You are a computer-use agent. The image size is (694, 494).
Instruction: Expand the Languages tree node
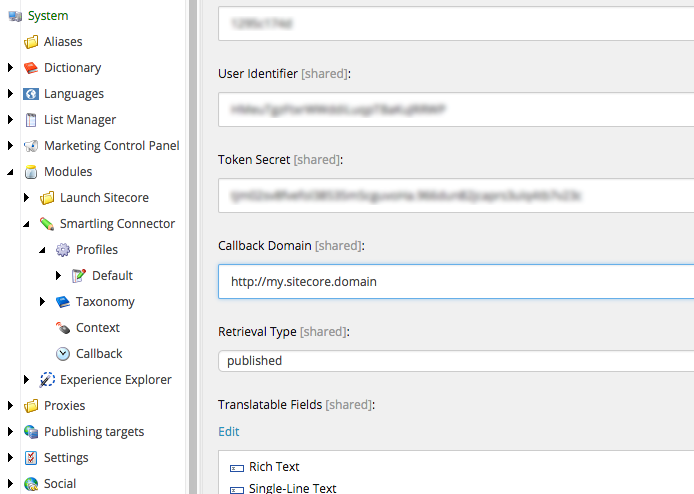(11, 93)
